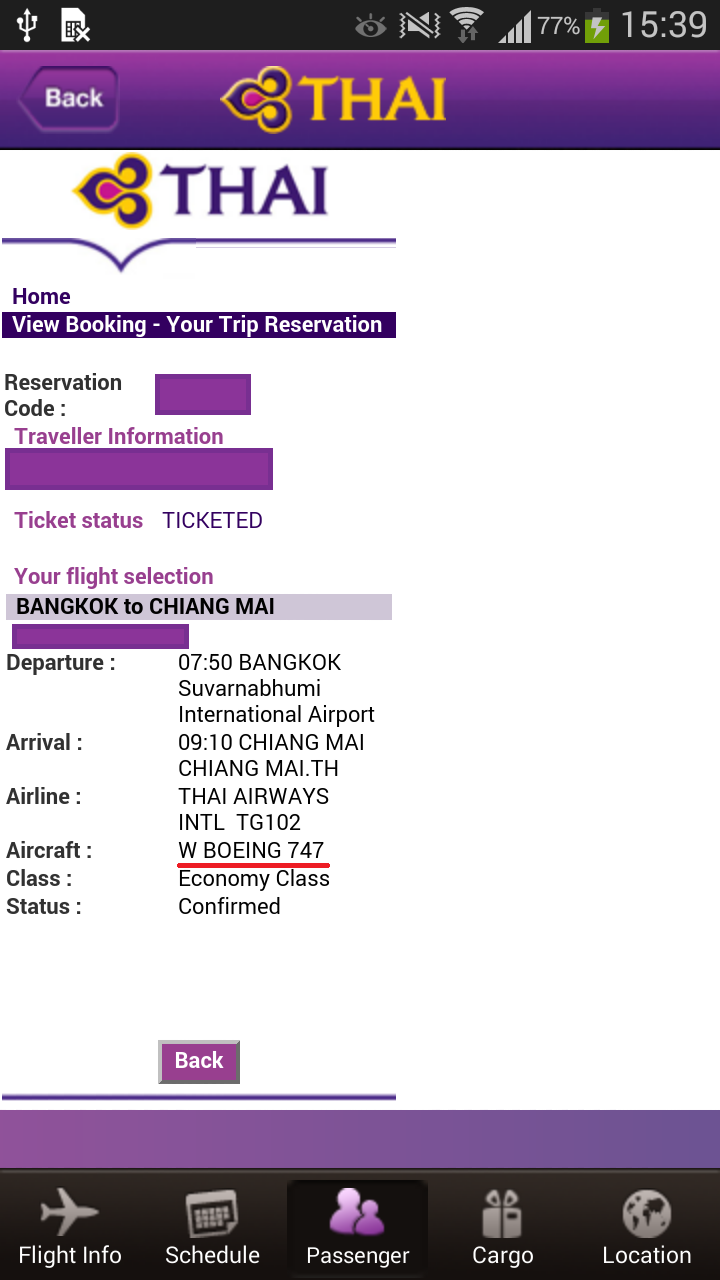Open the Home link
This screenshot has width=720, height=1280.
coord(41,296)
